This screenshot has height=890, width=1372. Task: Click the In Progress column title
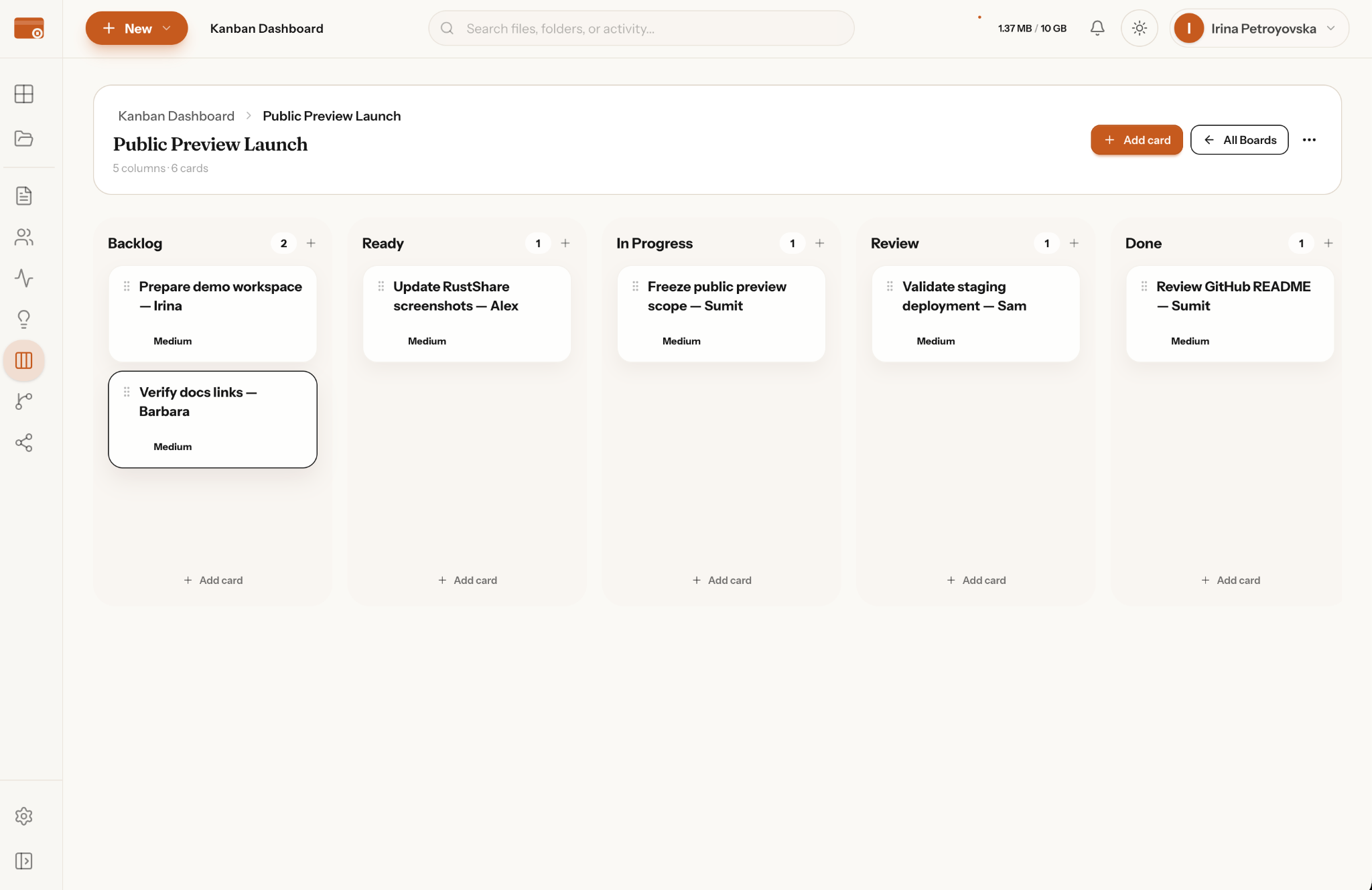[655, 243]
